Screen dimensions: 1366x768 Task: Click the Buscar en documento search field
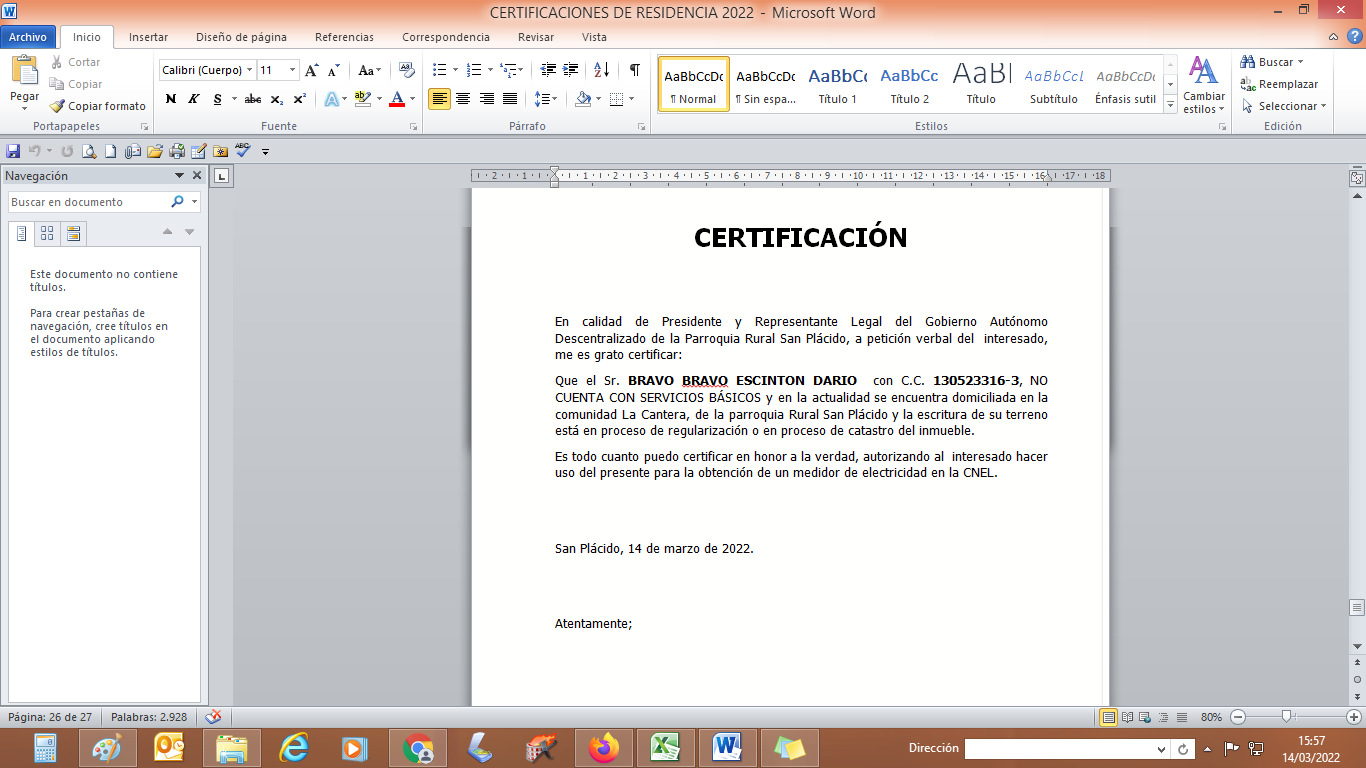coord(88,202)
